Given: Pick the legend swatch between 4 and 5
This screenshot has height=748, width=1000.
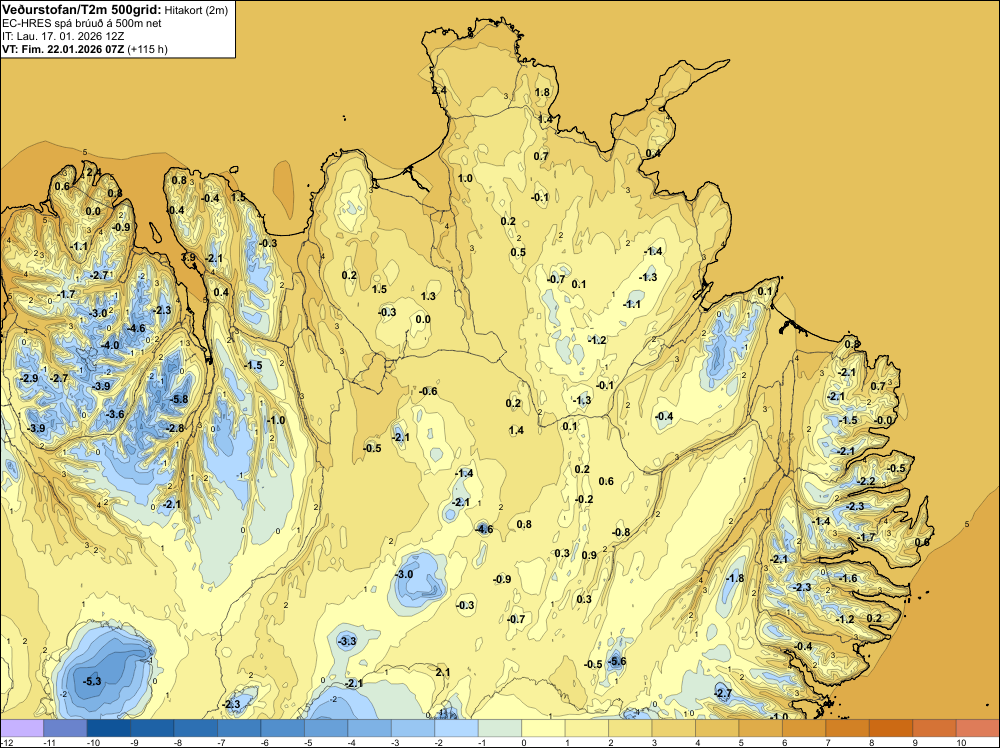Looking at the screenshot, I should [717, 728].
